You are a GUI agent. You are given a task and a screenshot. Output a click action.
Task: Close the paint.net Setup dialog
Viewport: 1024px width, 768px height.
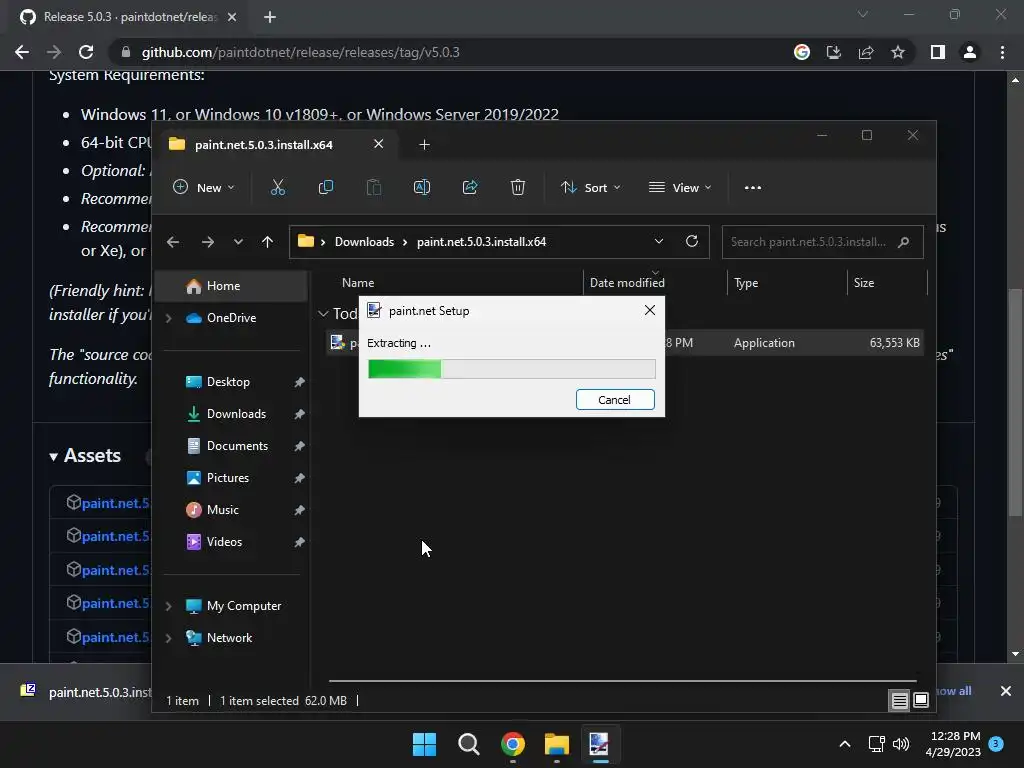[x=650, y=310]
